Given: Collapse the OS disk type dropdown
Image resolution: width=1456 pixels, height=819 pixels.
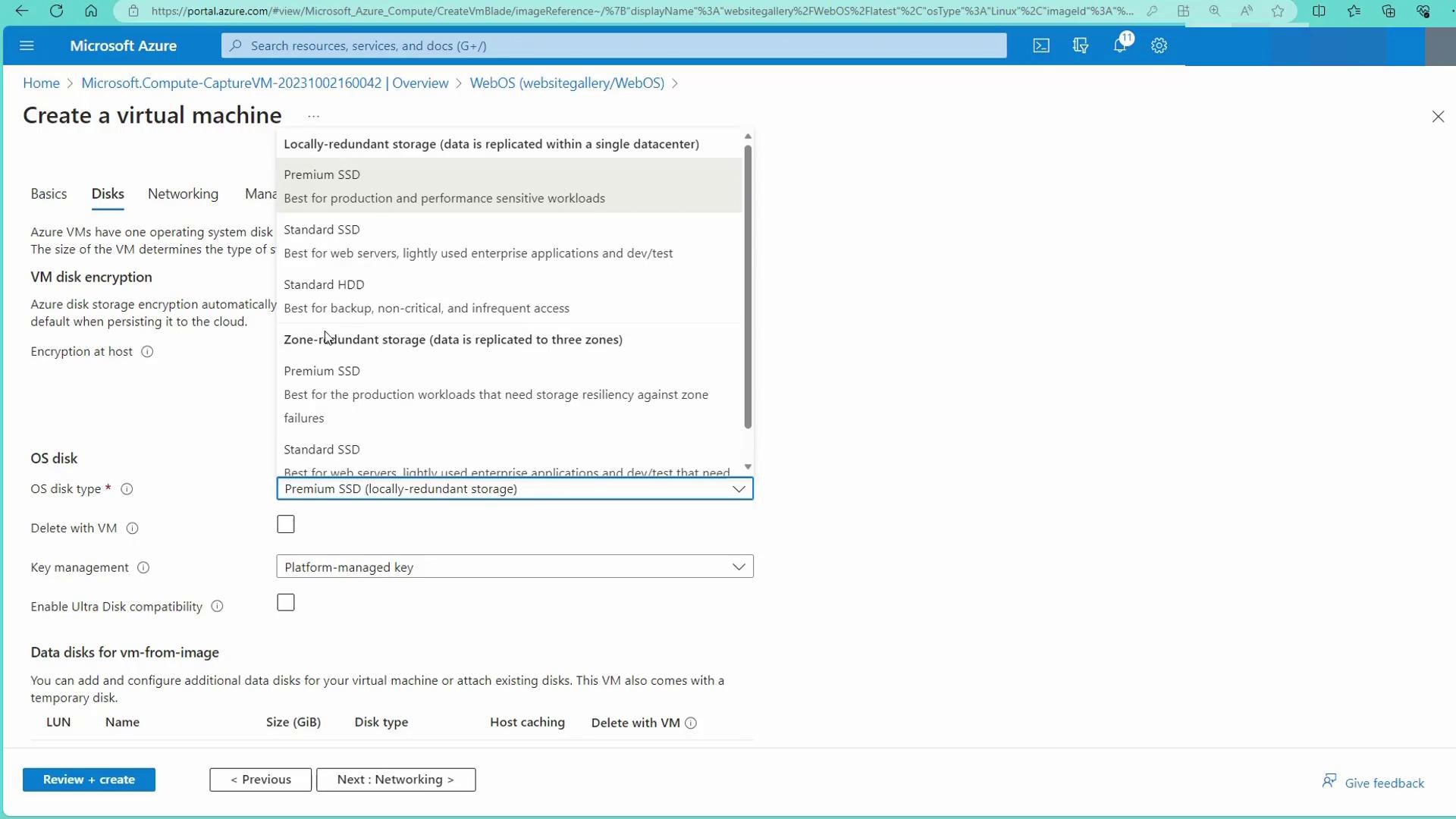Looking at the screenshot, I should tap(739, 489).
